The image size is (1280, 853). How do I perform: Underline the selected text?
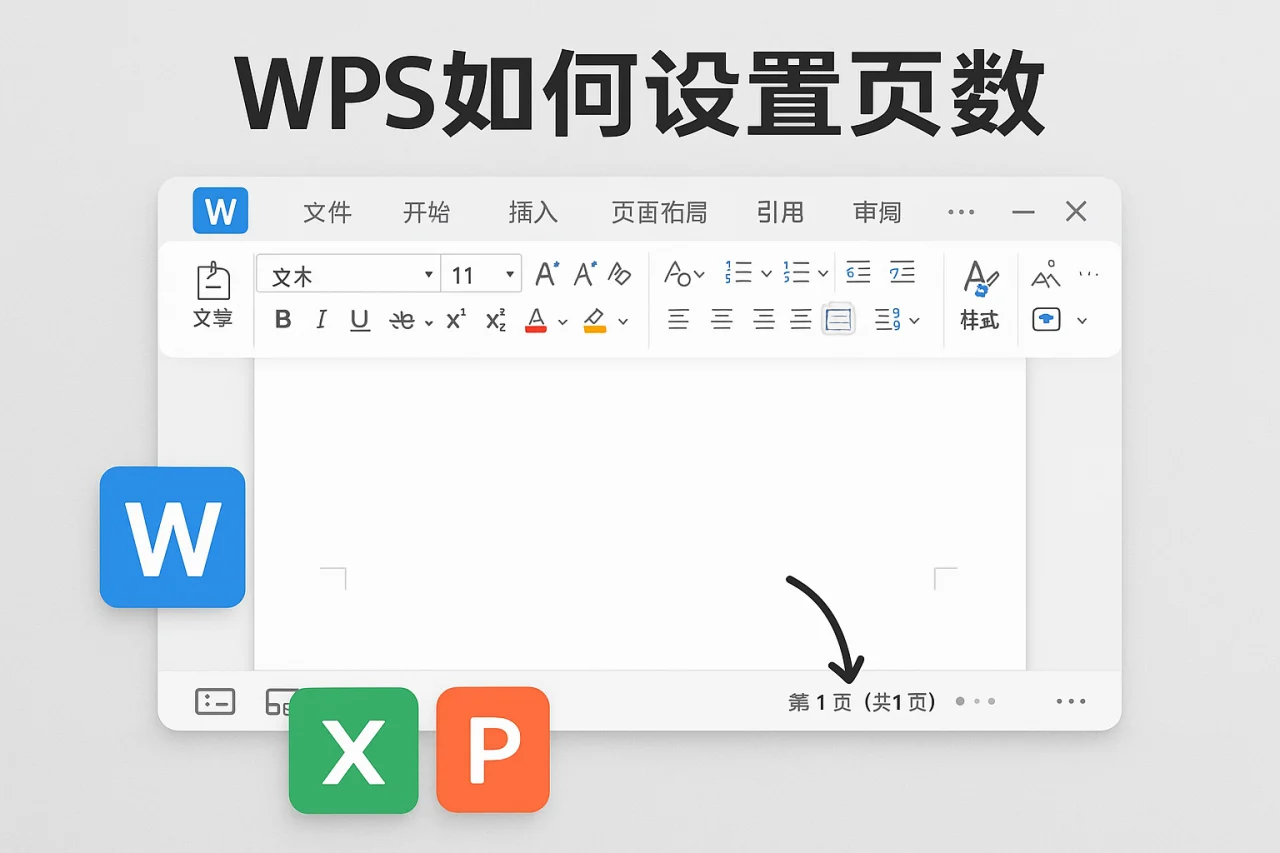pyautogui.click(x=359, y=319)
